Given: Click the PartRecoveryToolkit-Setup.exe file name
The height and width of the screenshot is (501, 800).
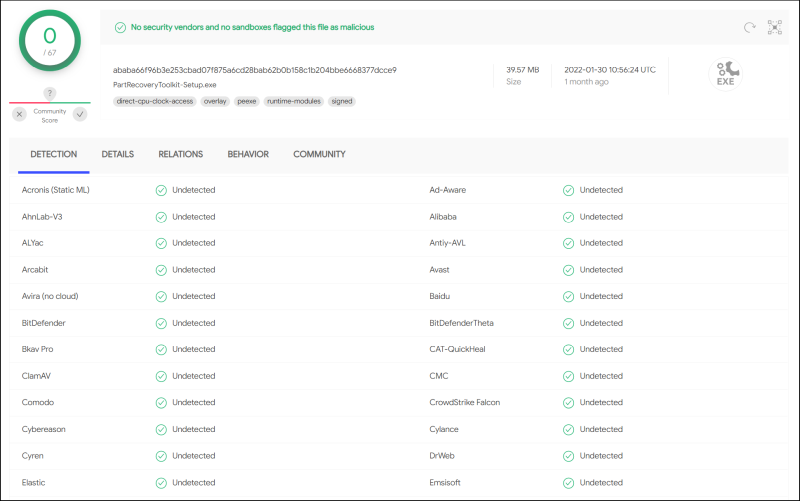Looking at the screenshot, I should click(165, 85).
